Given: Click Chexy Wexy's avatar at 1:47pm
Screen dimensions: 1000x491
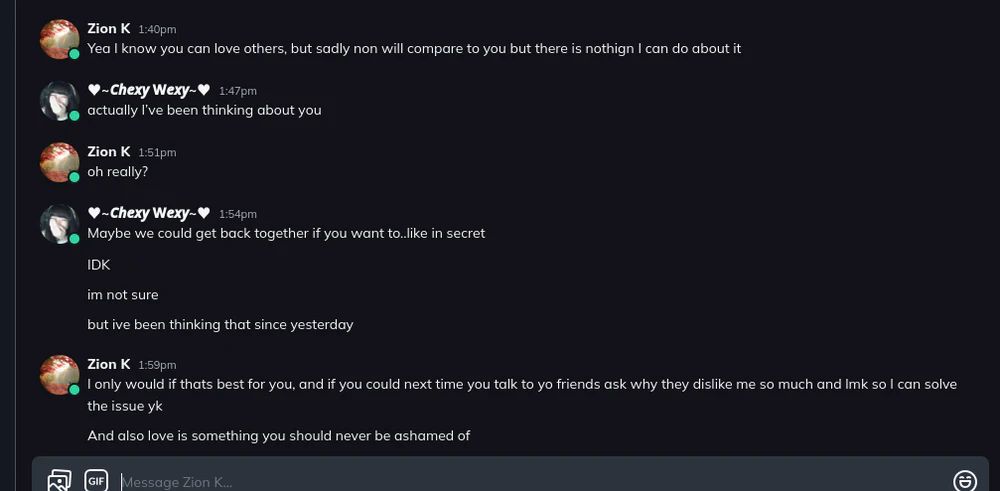Looking at the screenshot, I should click(59, 100).
